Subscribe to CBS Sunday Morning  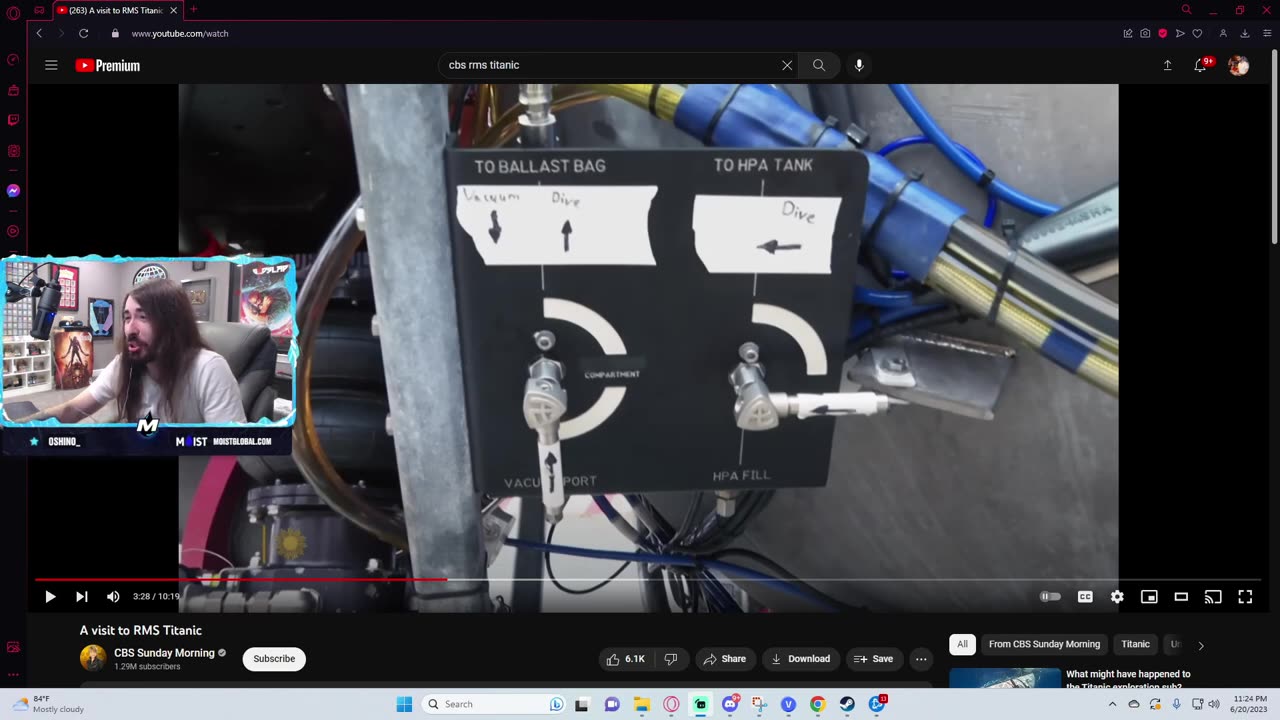coord(274,659)
